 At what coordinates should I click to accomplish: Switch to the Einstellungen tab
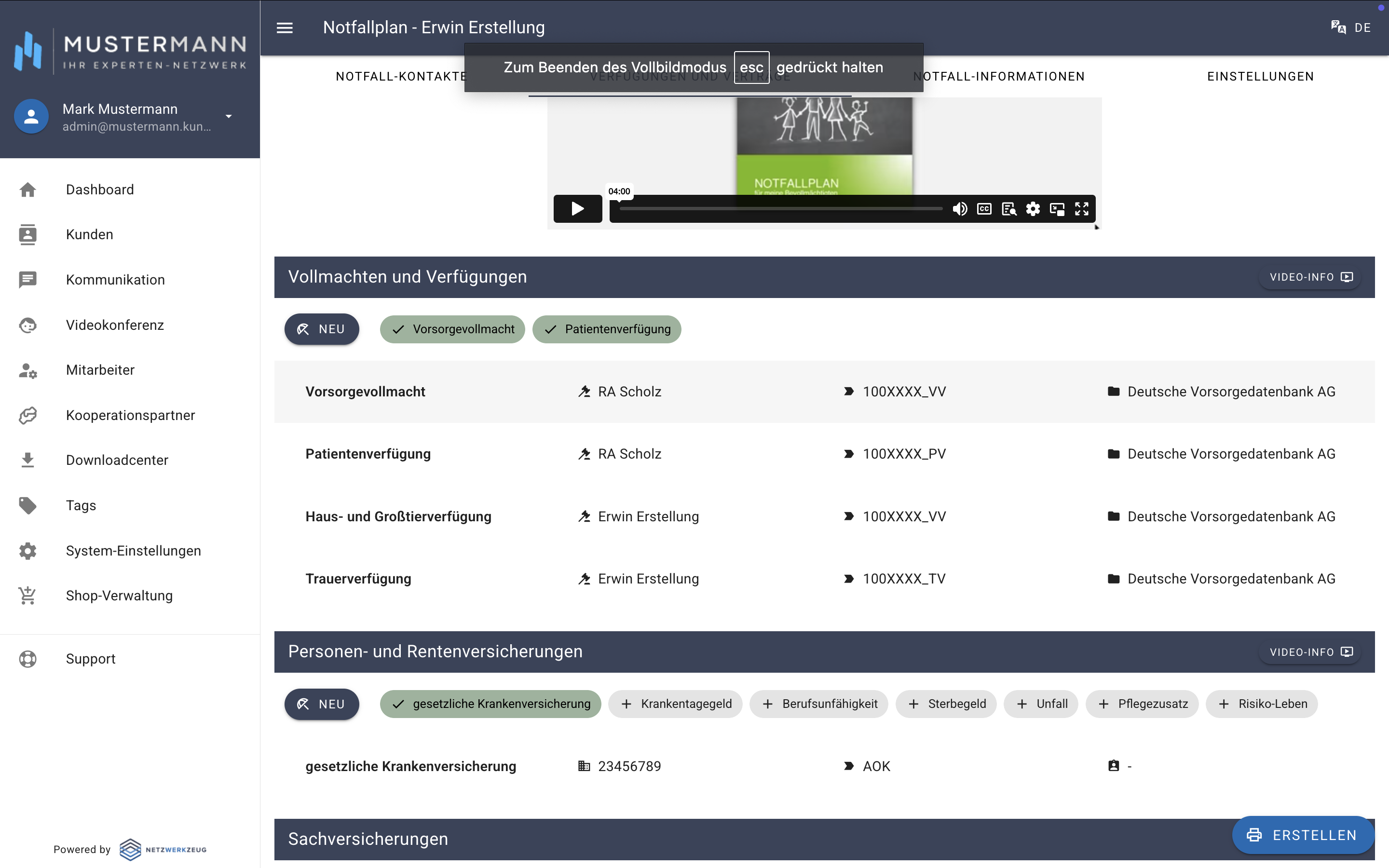1260,76
